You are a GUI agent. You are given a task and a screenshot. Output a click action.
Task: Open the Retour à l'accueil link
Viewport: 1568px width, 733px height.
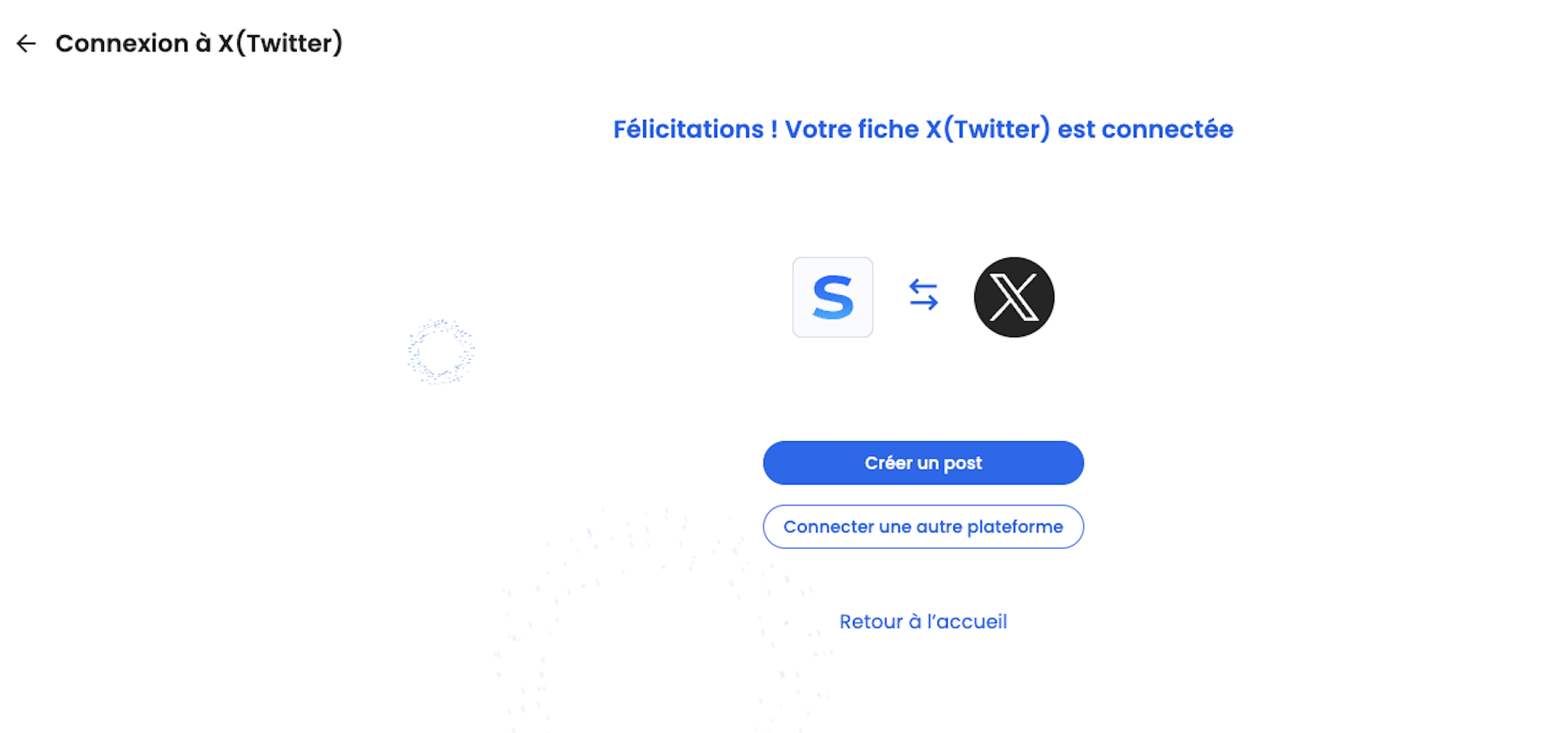[x=923, y=621]
